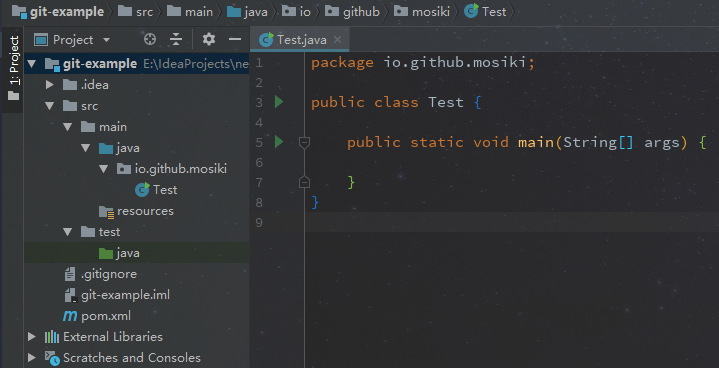
Task: Click the blue java source folder icon
Action: click(x=106, y=148)
